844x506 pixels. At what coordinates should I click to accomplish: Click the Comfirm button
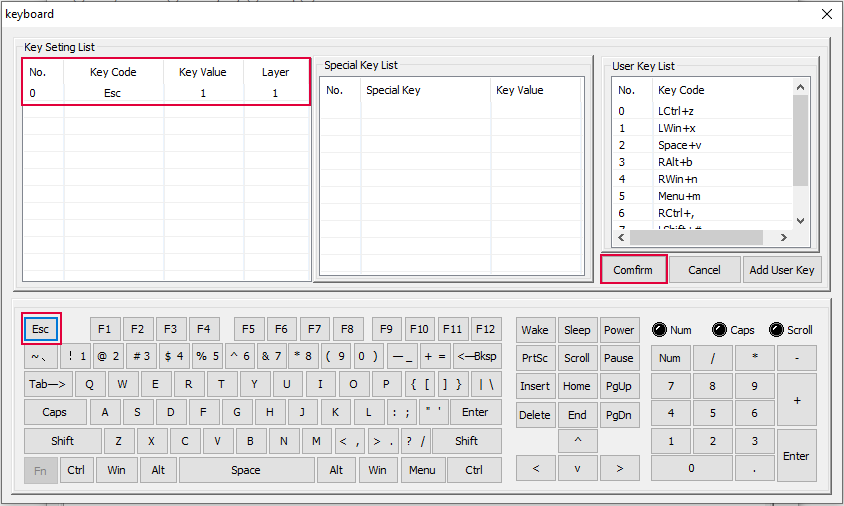[x=633, y=270]
